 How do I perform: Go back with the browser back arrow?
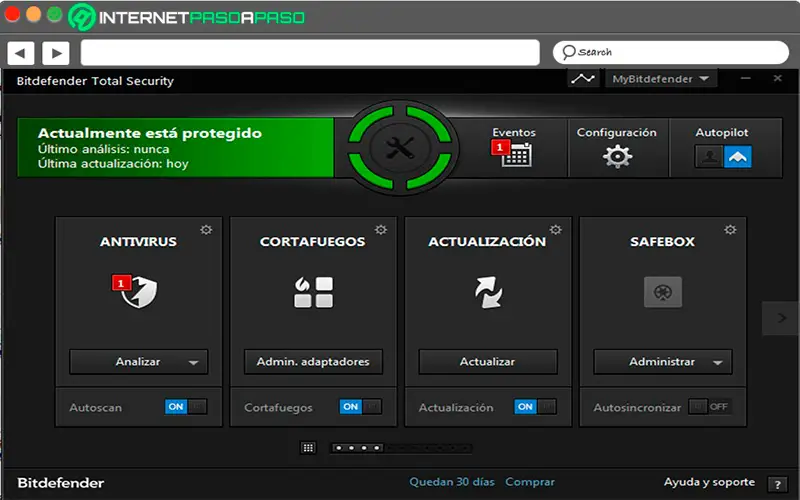click(20, 53)
